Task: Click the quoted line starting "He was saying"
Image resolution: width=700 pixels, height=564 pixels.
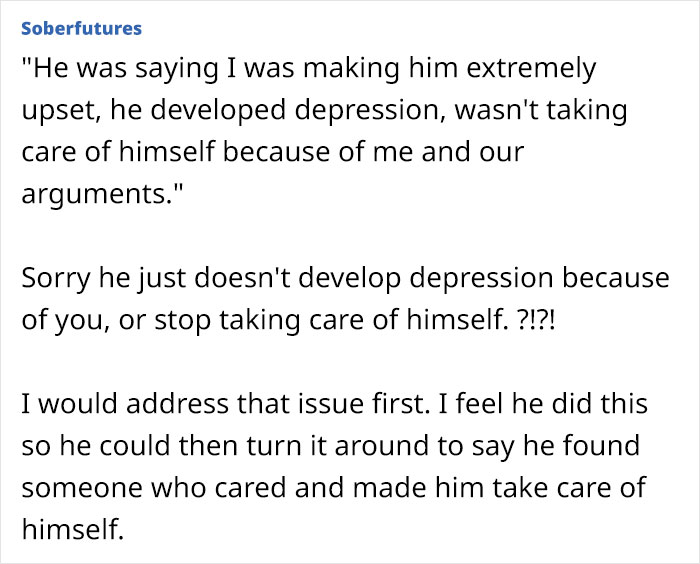Action: [x=308, y=69]
